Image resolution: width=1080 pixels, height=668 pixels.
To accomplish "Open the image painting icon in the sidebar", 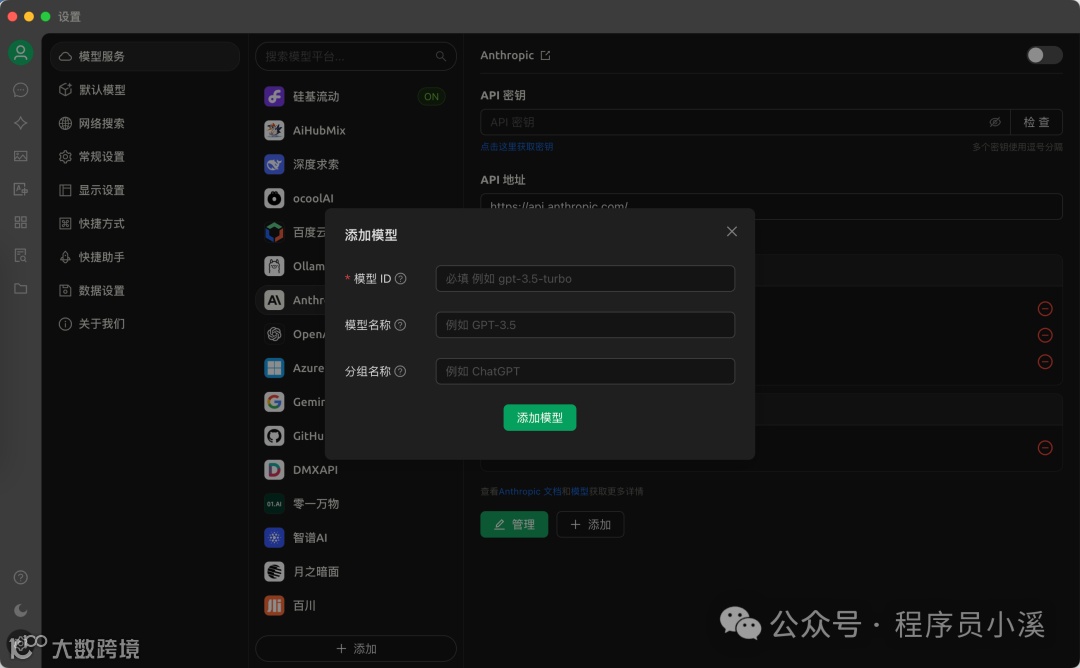I will 21,156.
